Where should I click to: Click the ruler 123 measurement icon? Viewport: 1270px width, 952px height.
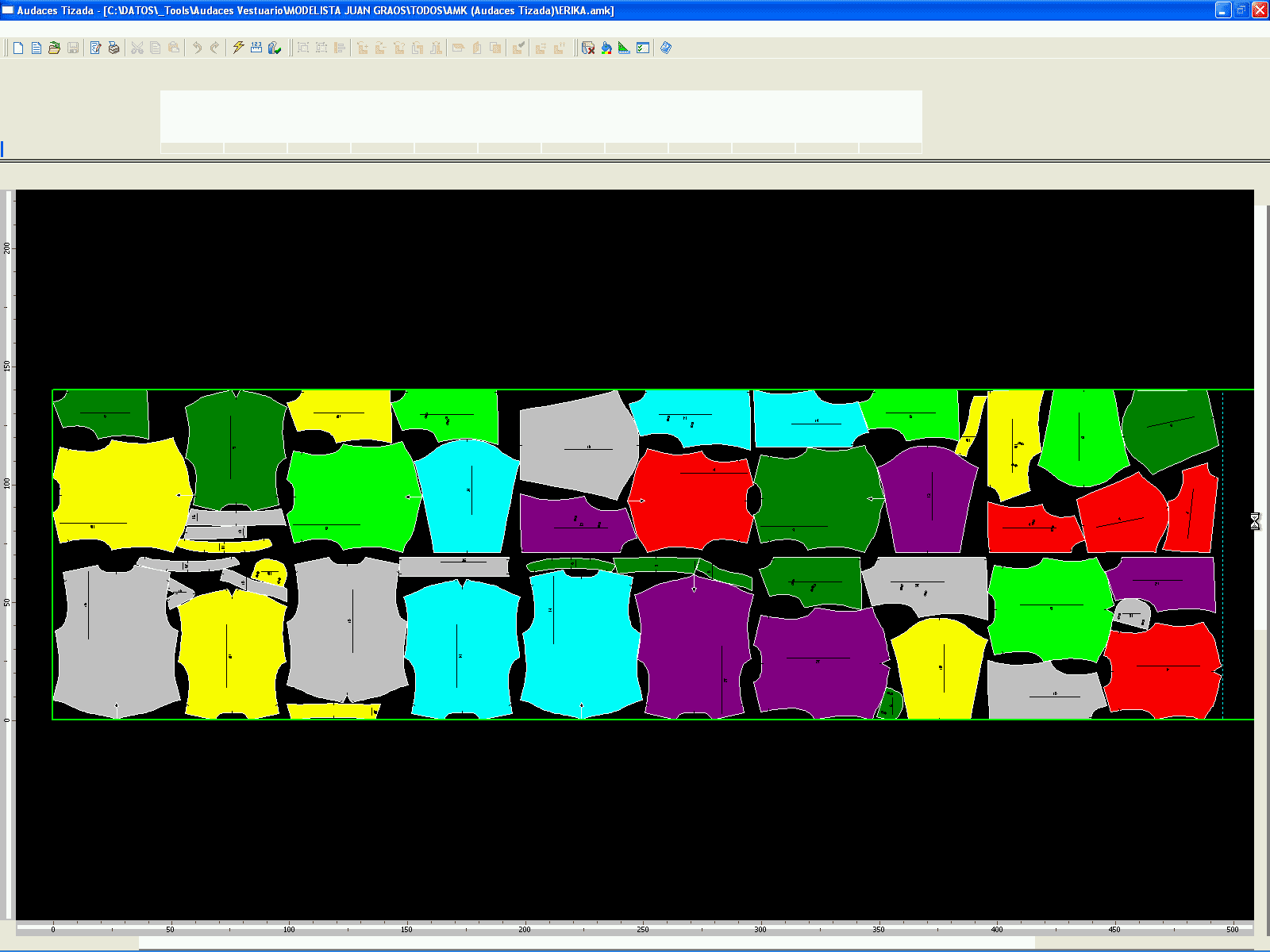coord(256,48)
